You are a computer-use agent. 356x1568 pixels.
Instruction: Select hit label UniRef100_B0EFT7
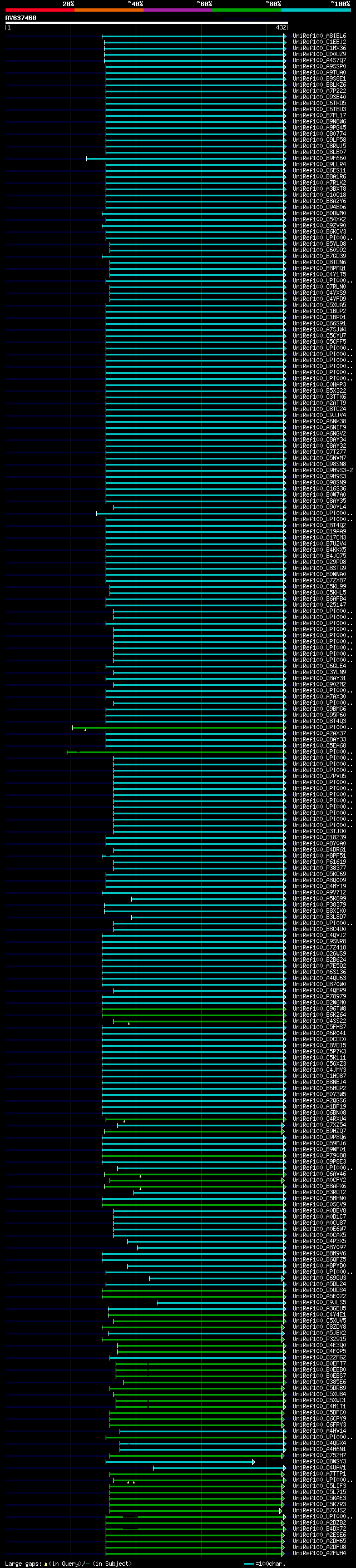(x=319, y=1364)
